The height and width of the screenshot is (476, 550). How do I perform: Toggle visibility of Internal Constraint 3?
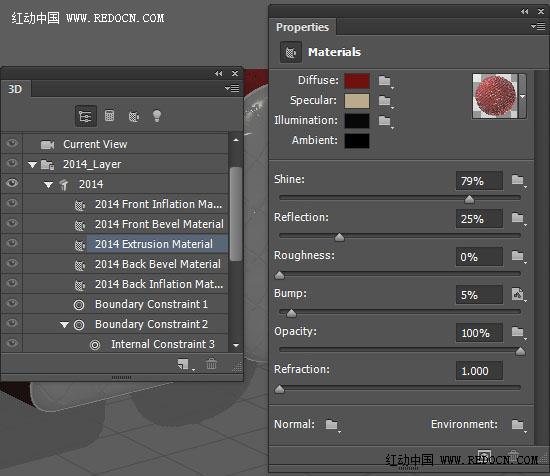click(12, 343)
